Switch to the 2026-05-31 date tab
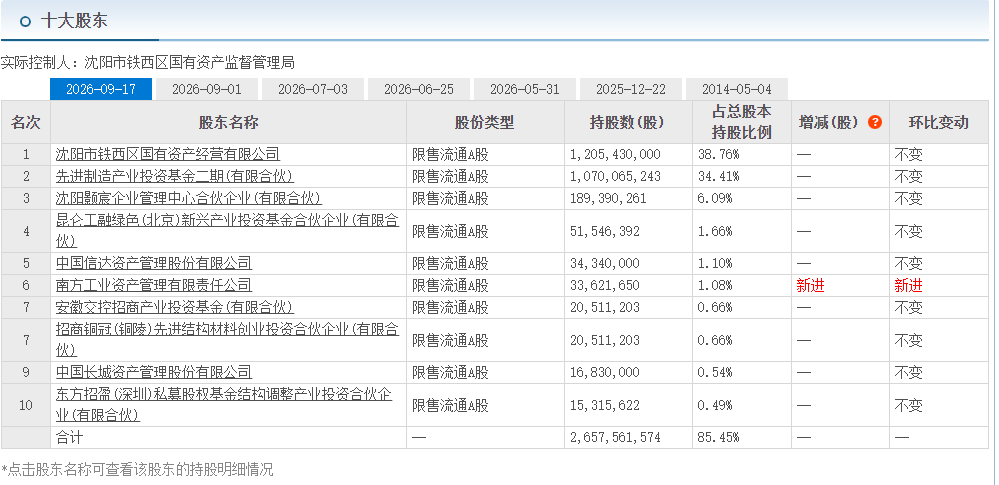 tap(525, 89)
